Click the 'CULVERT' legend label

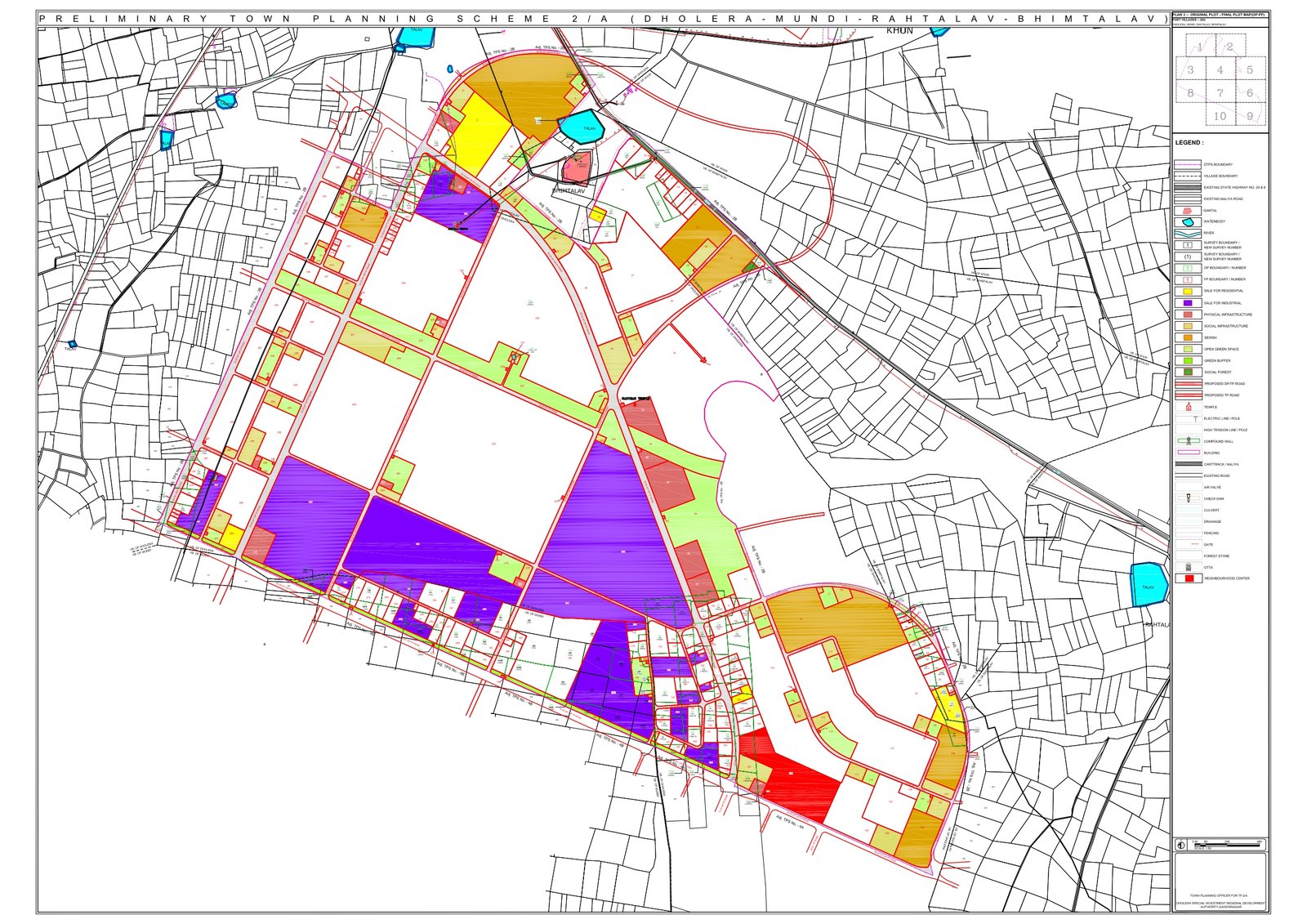pos(1212,510)
